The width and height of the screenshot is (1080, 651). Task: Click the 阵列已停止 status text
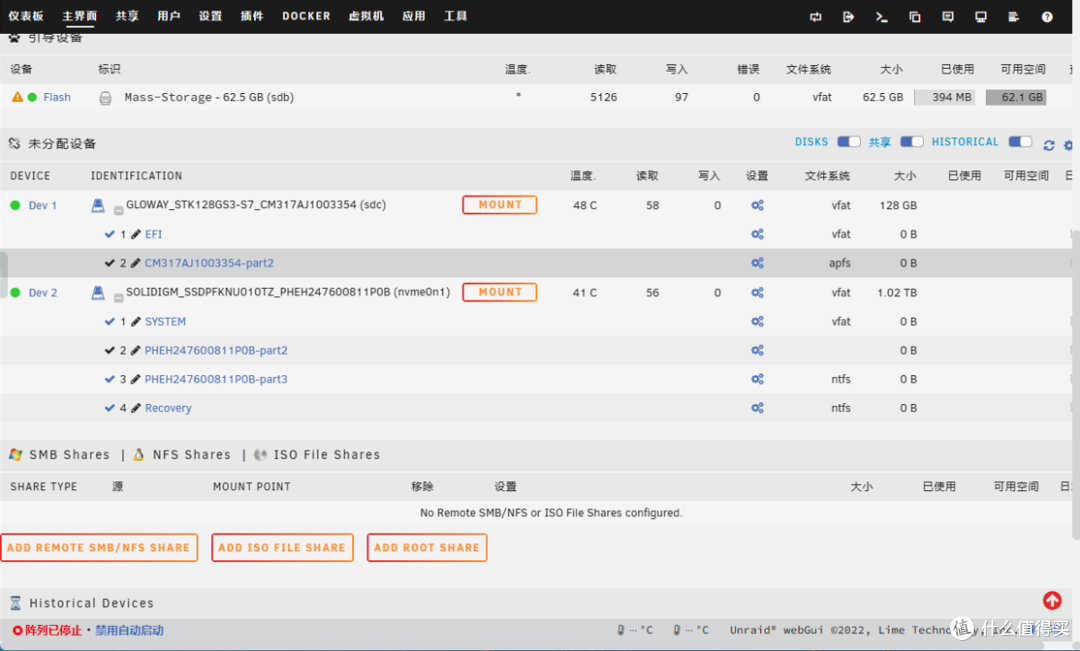pyautogui.click(x=53, y=630)
